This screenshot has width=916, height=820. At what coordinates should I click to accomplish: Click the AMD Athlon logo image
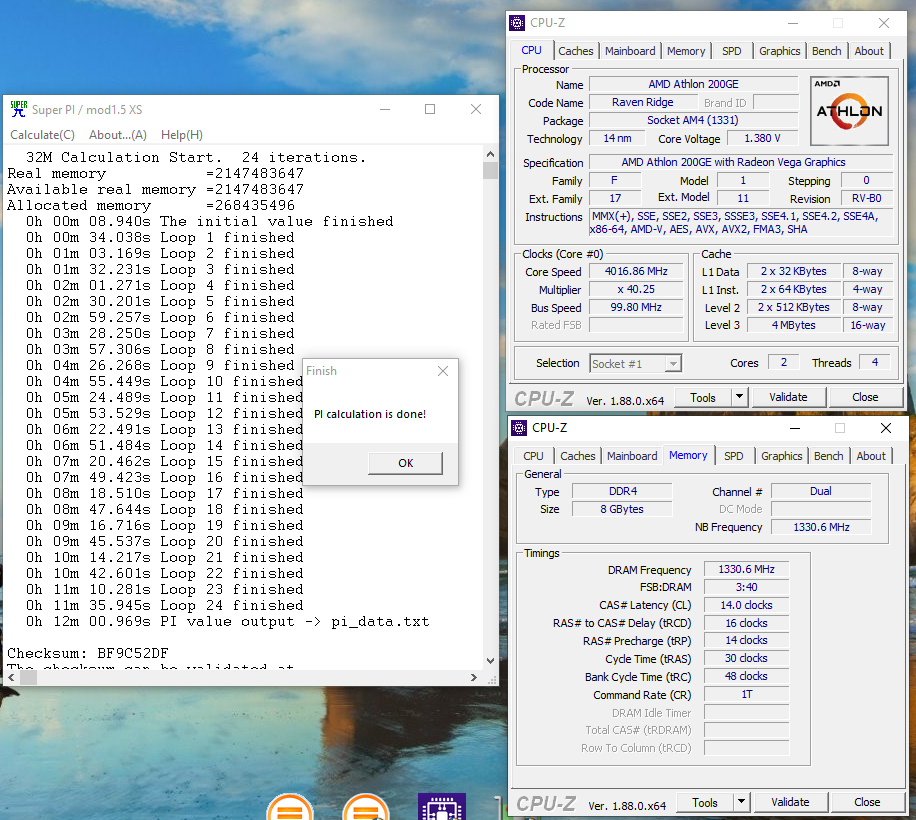(849, 111)
